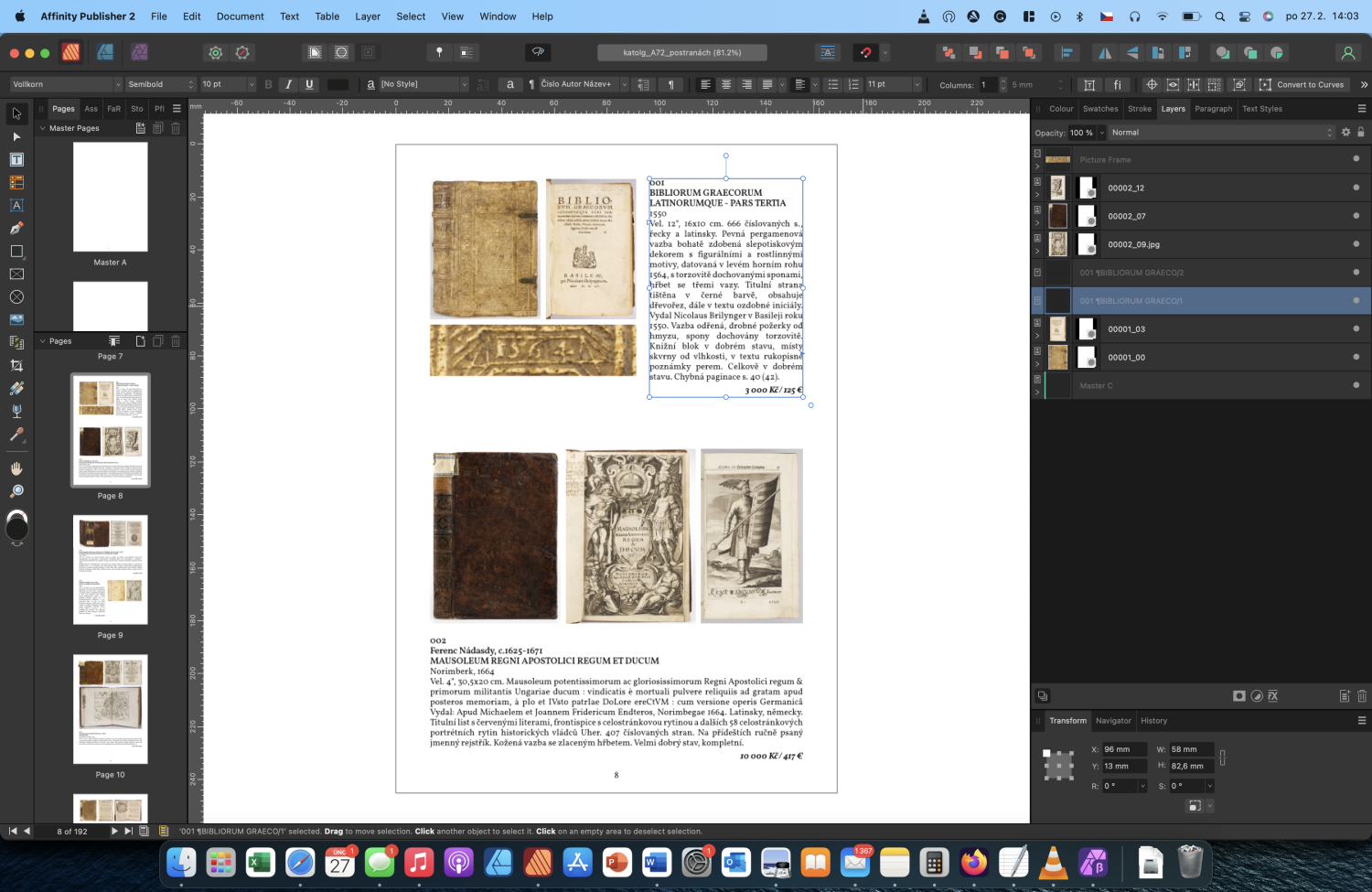Select the Vector Crop tool
Image resolution: width=1372 pixels, height=892 pixels.
point(16,365)
